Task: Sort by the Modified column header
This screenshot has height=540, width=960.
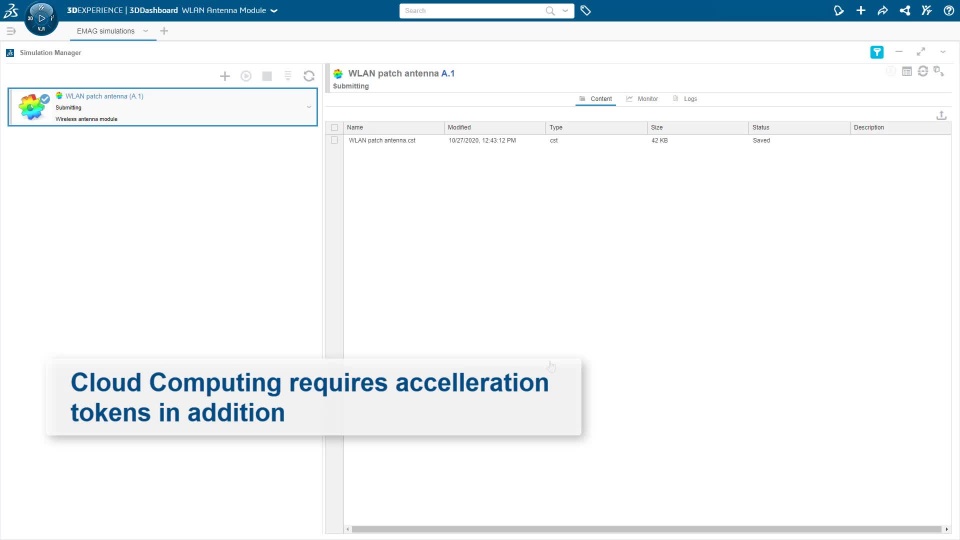Action: tap(495, 127)
